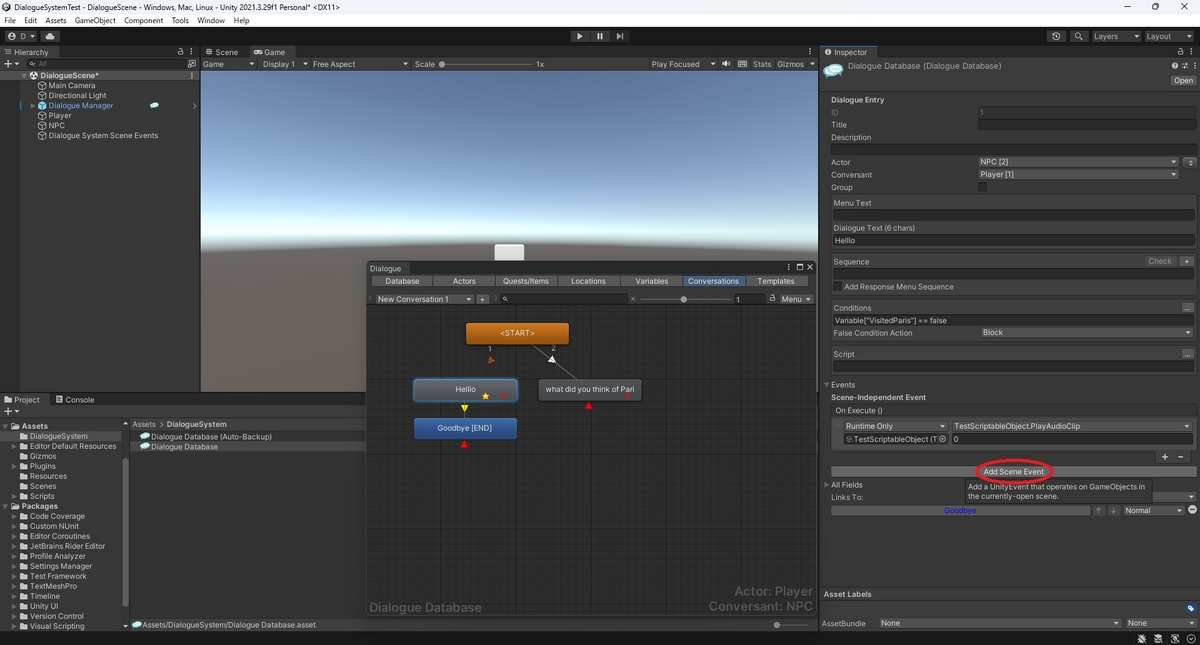Image resolution: width=1200 pixels, height=645 pixels.
Task: Open the Layers dropdown
Action: coord(1115,36)
